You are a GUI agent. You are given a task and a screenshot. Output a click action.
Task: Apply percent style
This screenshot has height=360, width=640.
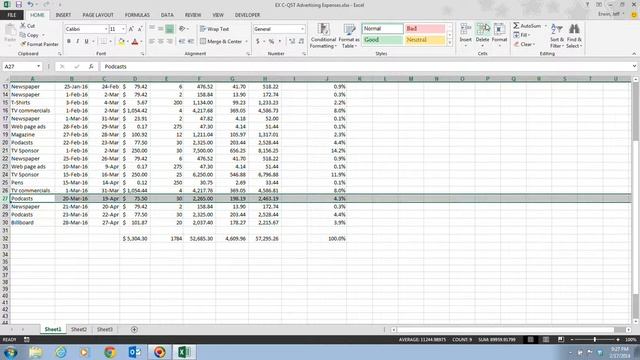[x=271, y=41]
